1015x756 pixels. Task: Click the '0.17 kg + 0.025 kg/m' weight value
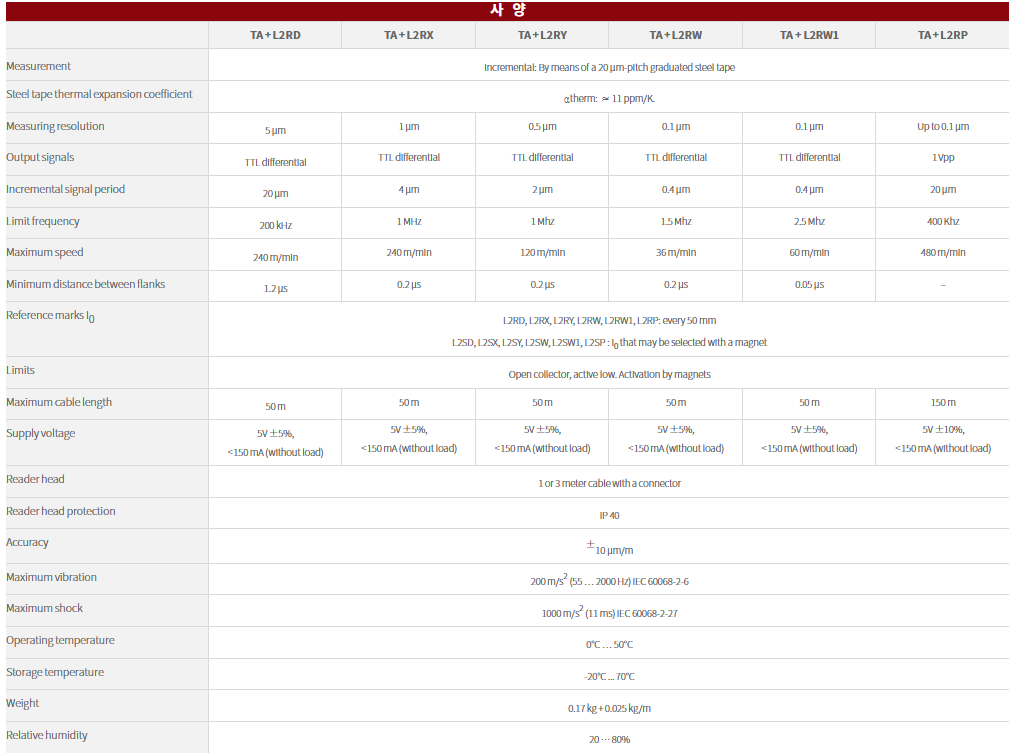pyautogui.click(x=609, y=708)
